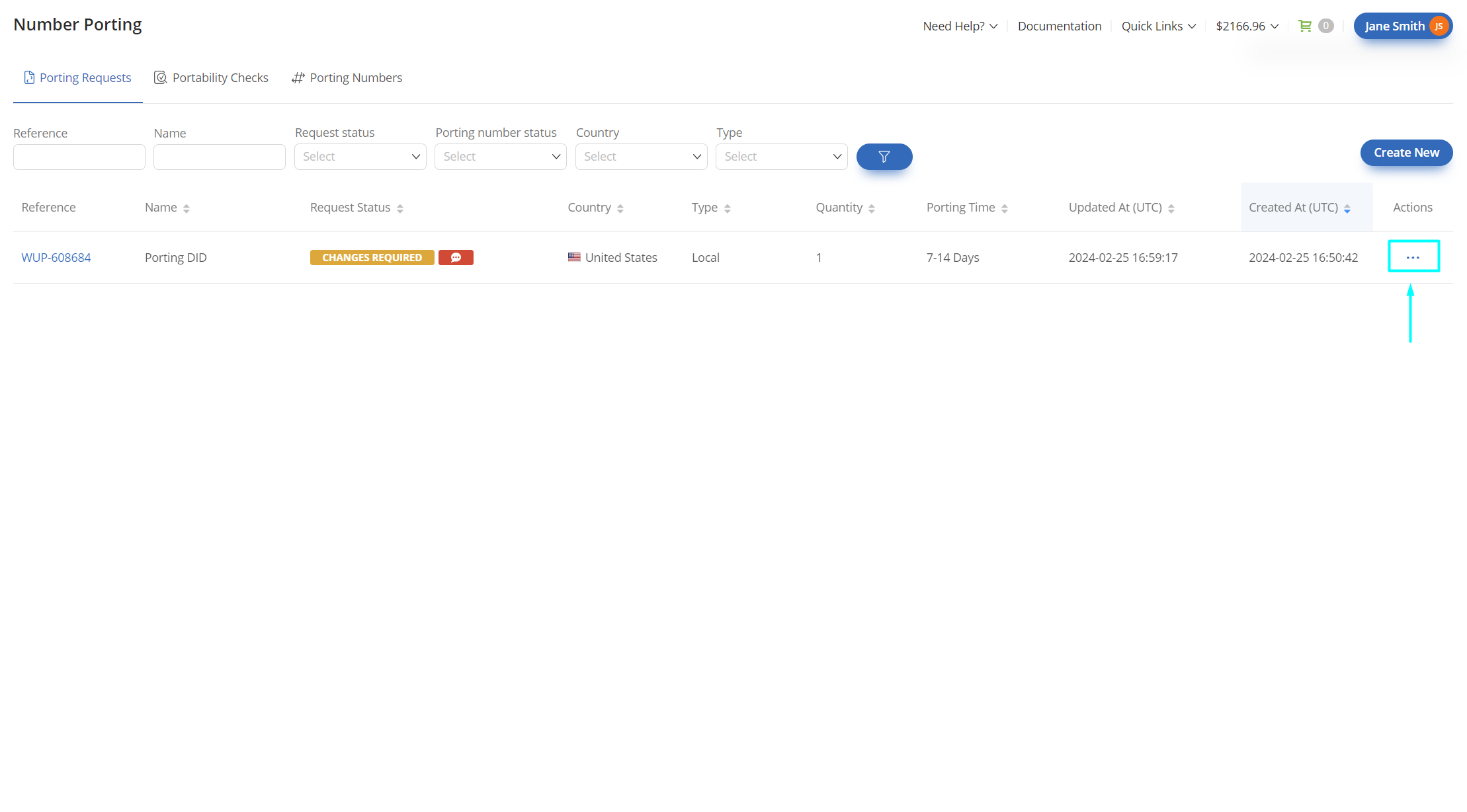Click the filter funnel button

(884, 157)
